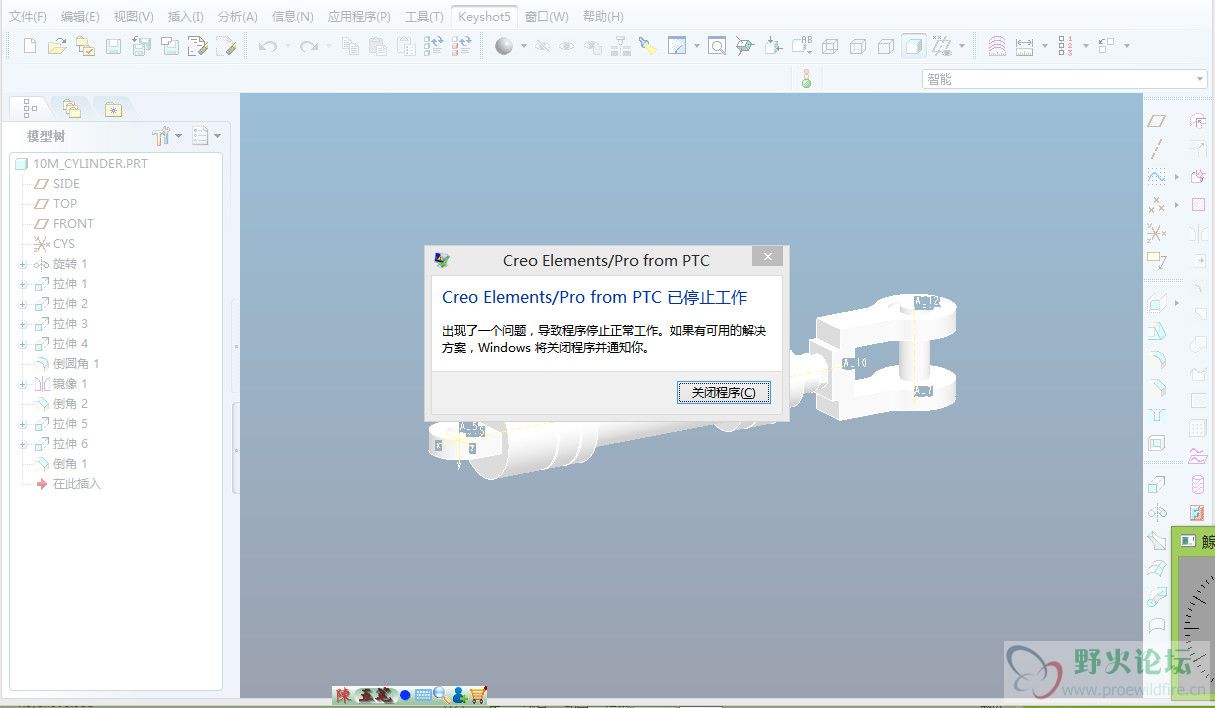Open the 分析(A) menu
Screen dimensions: 1215x708
click(237, 16)
